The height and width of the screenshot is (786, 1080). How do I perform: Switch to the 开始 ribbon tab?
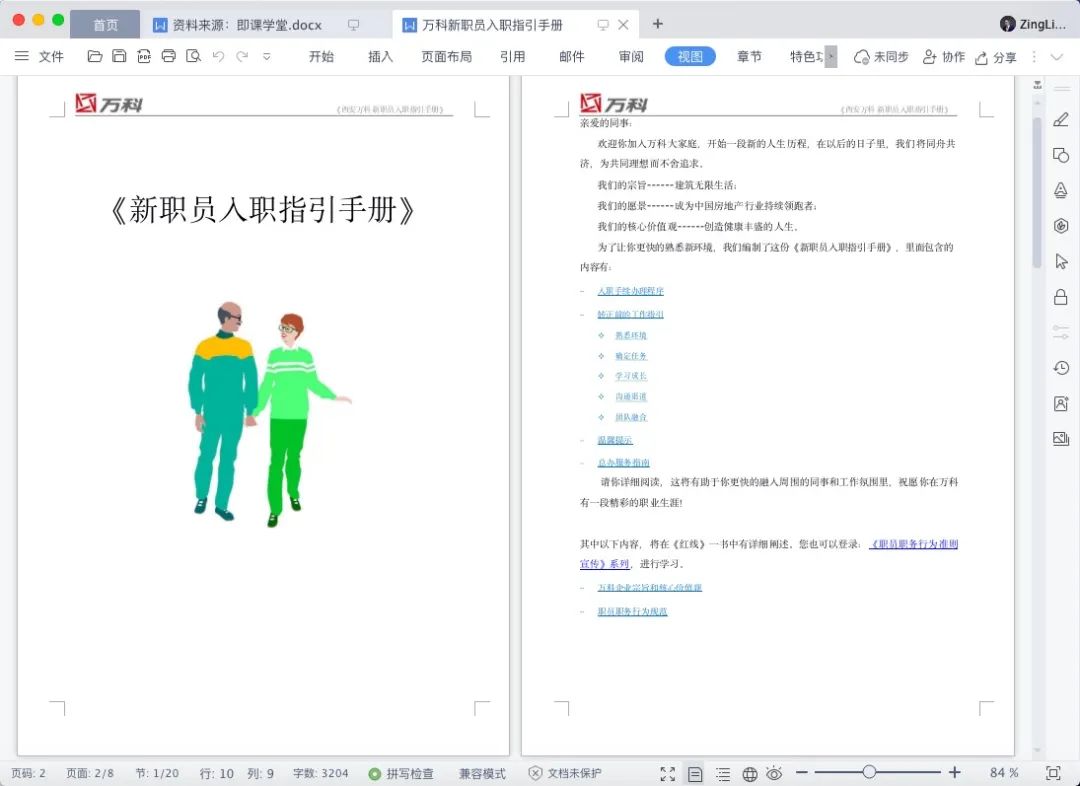coord(321,56)
